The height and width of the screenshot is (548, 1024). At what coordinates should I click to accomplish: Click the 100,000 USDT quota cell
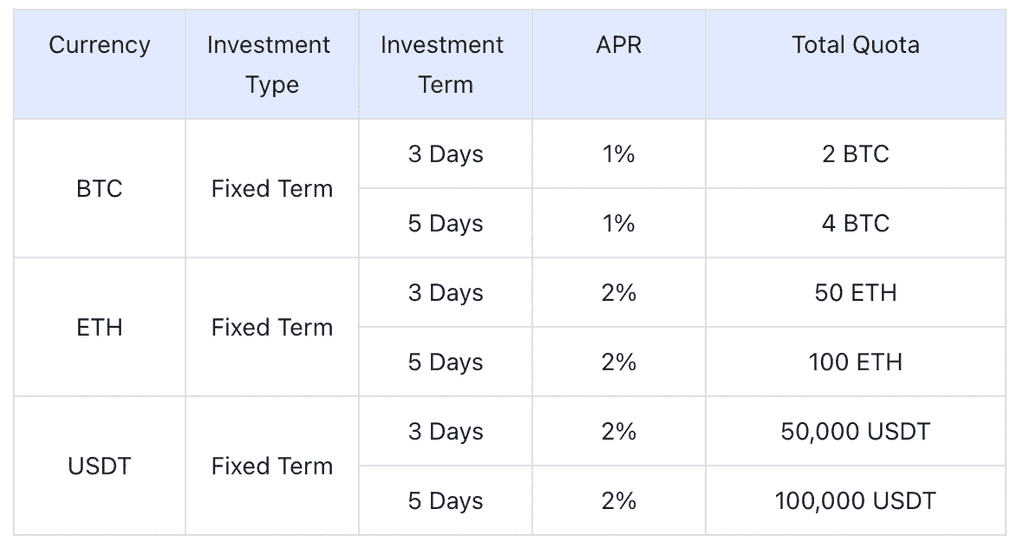click(x=855, y=501)
